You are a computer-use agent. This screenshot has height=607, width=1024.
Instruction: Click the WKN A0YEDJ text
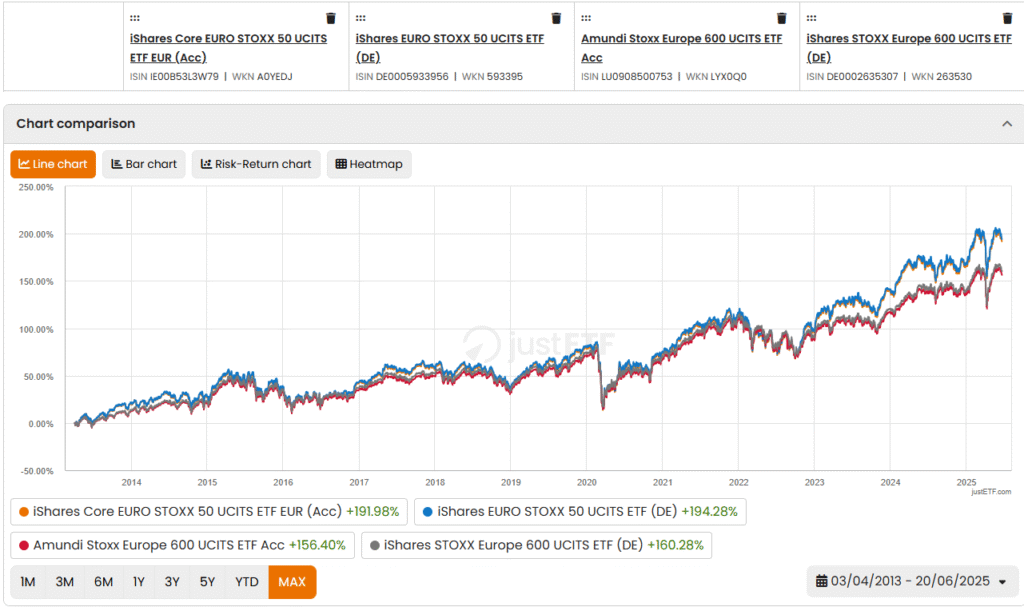[263, 76]
